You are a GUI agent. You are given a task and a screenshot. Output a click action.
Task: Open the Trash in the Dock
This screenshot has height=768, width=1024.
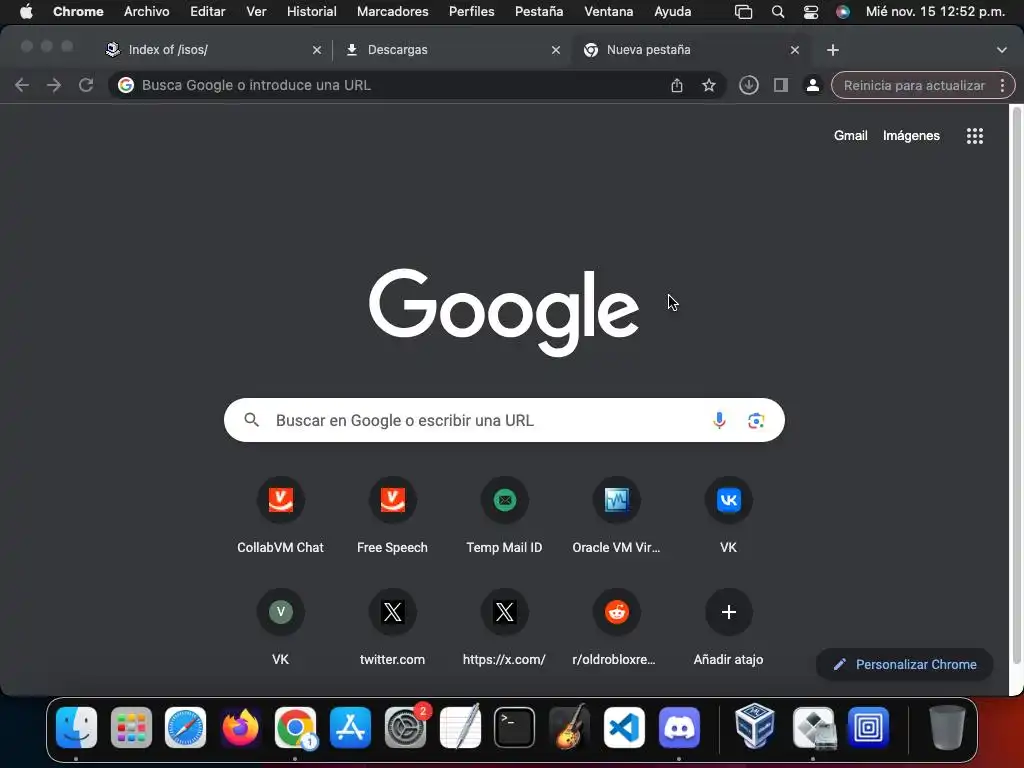click(x=947, y=727)
